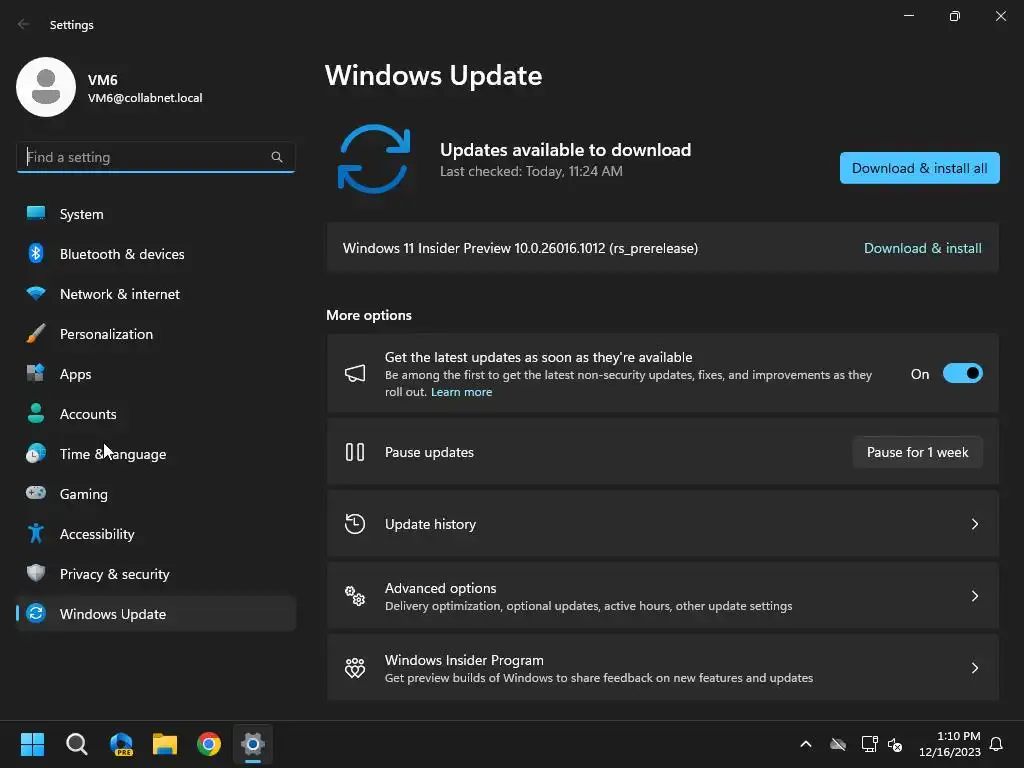
Task: Click Windows 11 Insider Preview update text
Action: click(520, 248)
